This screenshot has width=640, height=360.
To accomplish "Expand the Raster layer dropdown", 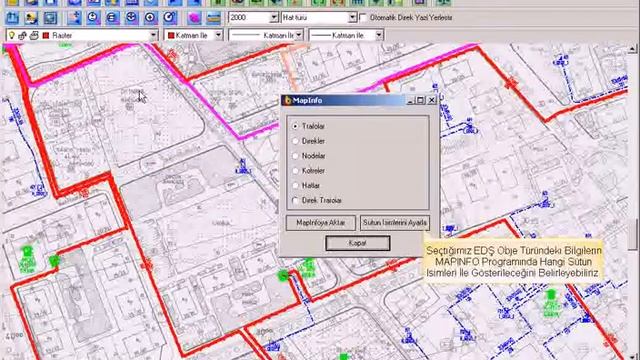I will [153, 36].
